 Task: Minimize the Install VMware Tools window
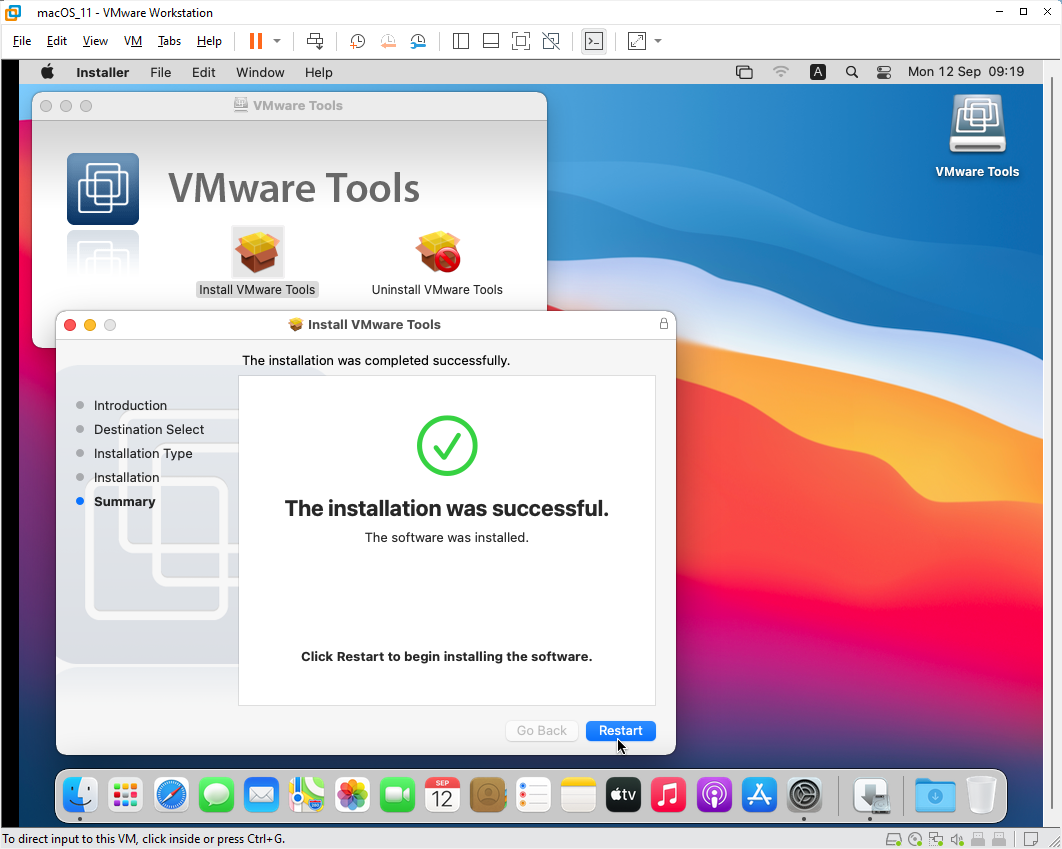pos(89,325)
